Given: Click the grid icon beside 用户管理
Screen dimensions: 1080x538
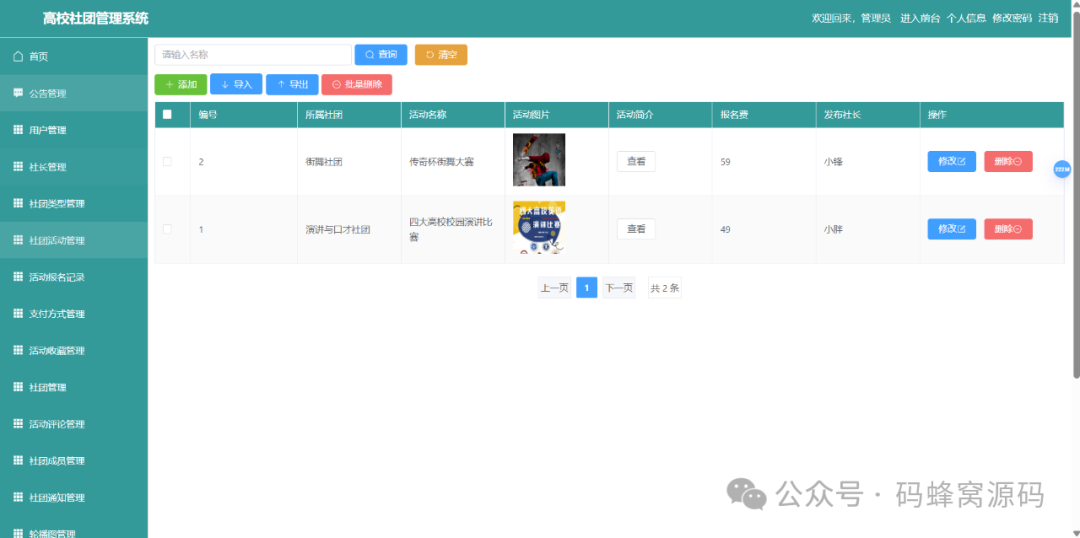Looking at the screenshot, I should click(18, 130).
